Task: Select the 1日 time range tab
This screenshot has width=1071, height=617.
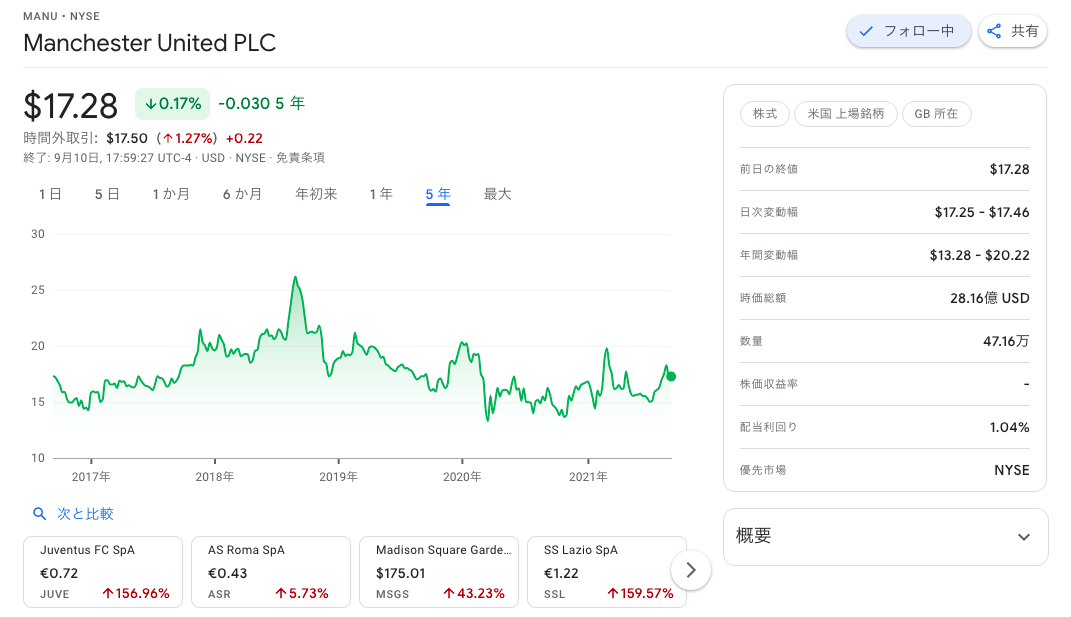Action: click(50, 195)
